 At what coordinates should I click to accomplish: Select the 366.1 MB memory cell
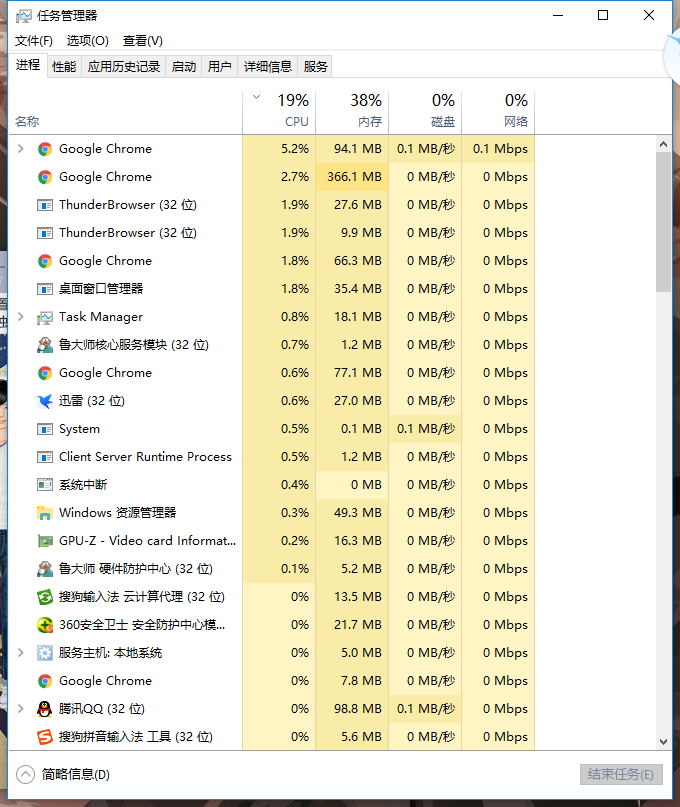[x=352, y=177]
